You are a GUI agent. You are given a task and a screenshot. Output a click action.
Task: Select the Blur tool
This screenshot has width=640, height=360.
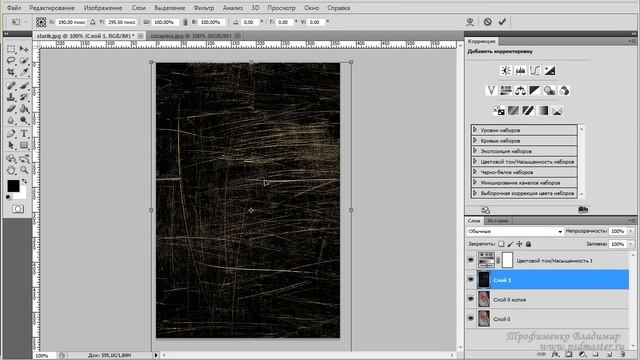[11, 120]
